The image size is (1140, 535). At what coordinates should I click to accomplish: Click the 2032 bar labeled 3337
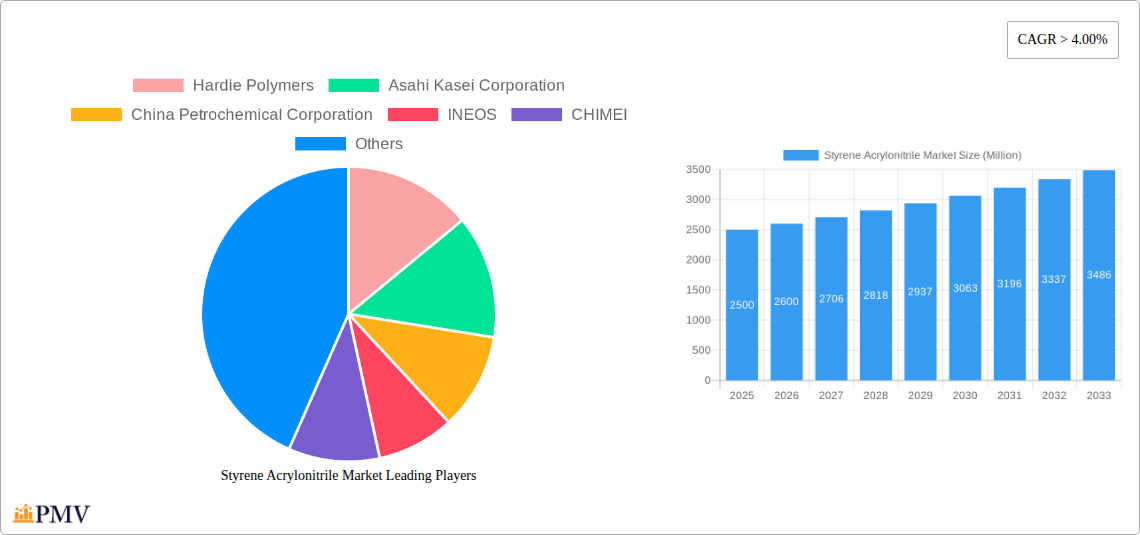pyautogui.click(x=1054, y=280)
